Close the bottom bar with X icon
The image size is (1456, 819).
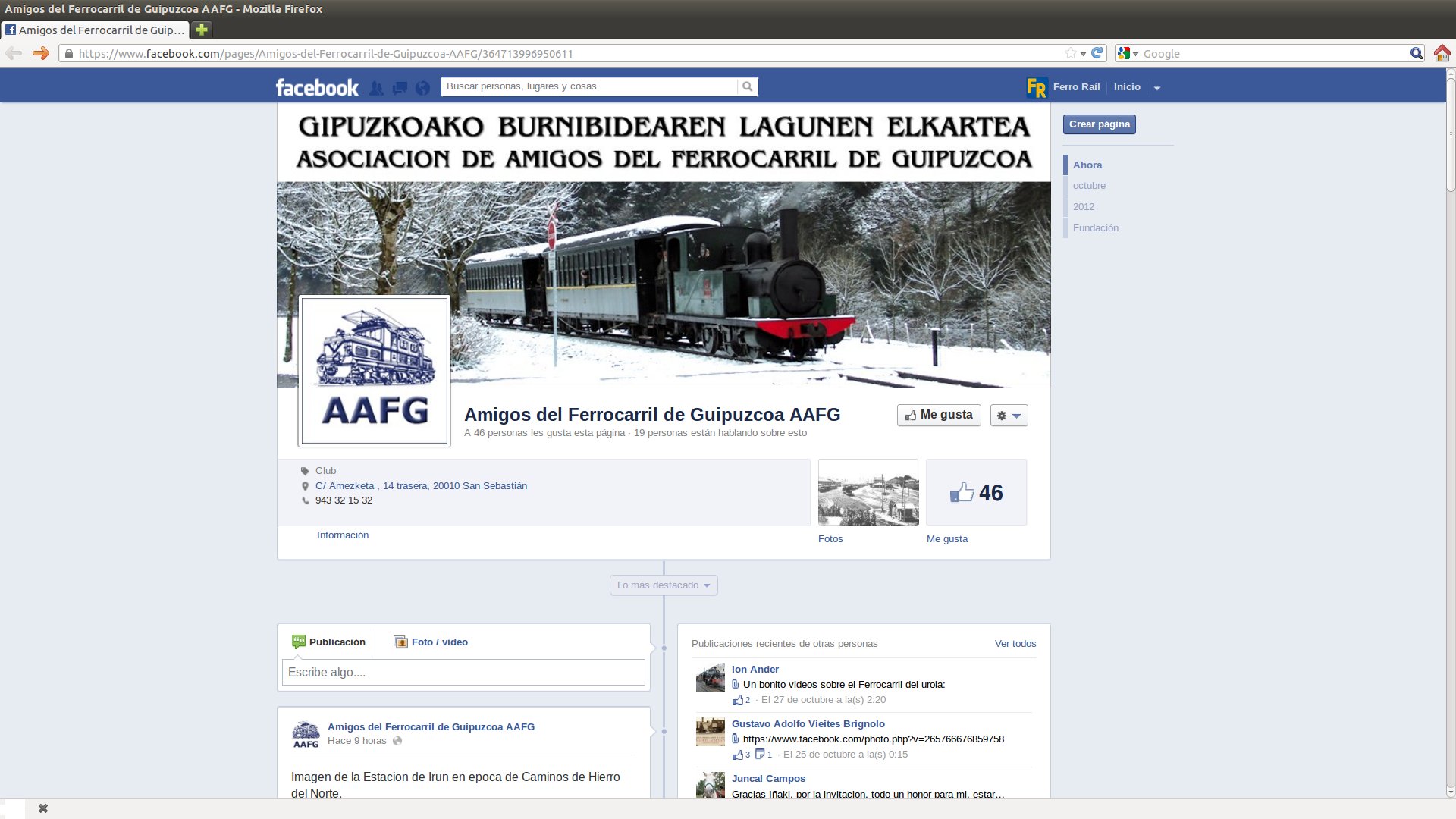pyautogui.click(x=43, y=808)
